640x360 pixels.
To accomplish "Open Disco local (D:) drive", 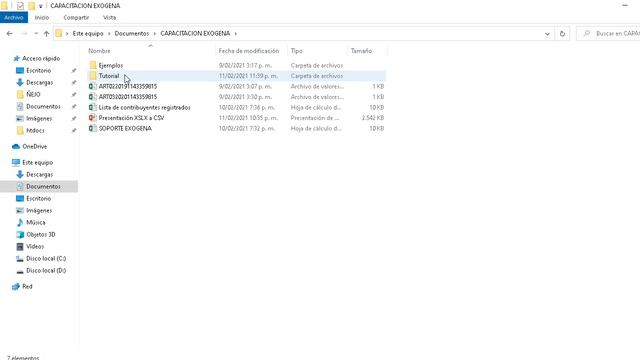I will click(x=46, y=271).
